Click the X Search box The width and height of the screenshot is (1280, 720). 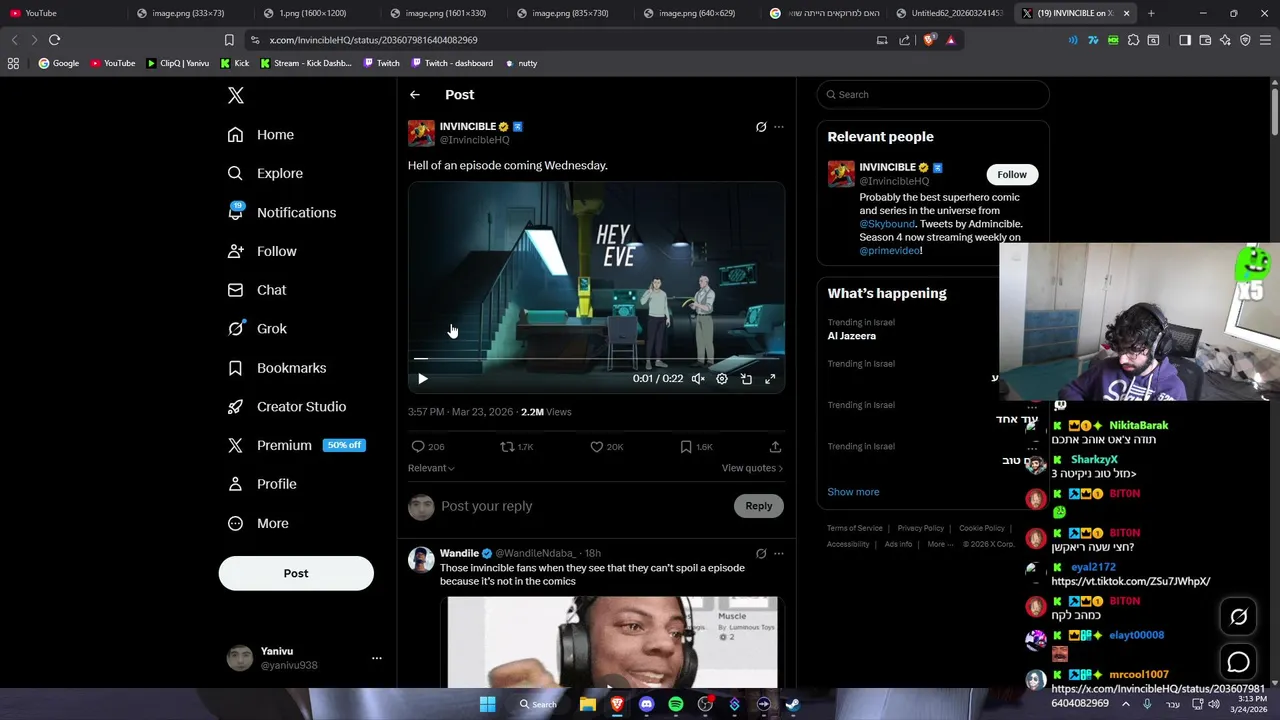933,95
